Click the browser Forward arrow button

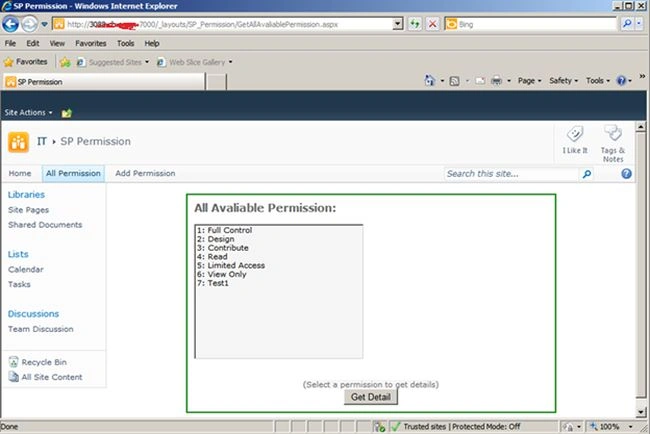point(29,24)
